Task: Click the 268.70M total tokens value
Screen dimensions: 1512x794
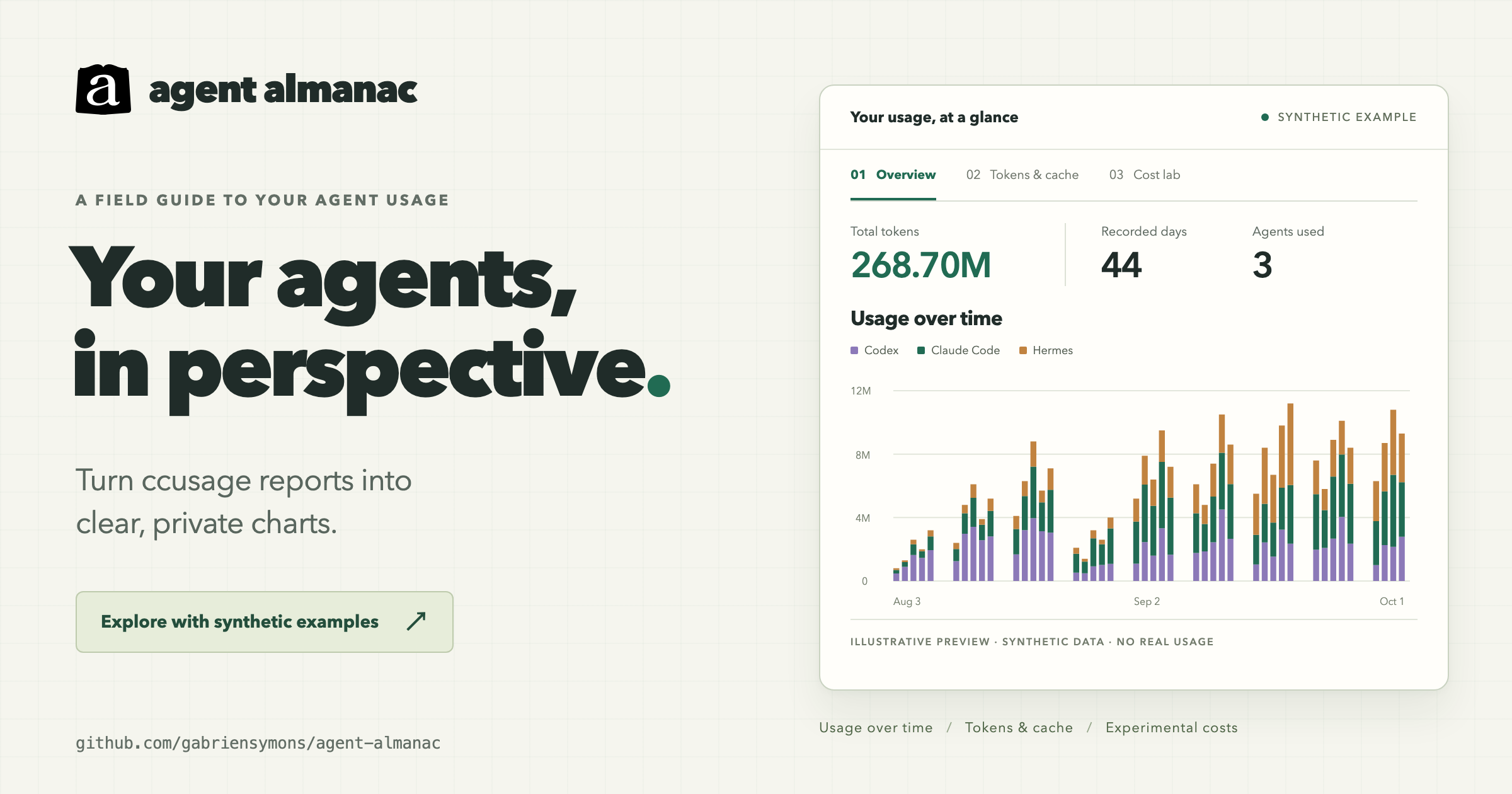Action: click(x=921, y=265)
